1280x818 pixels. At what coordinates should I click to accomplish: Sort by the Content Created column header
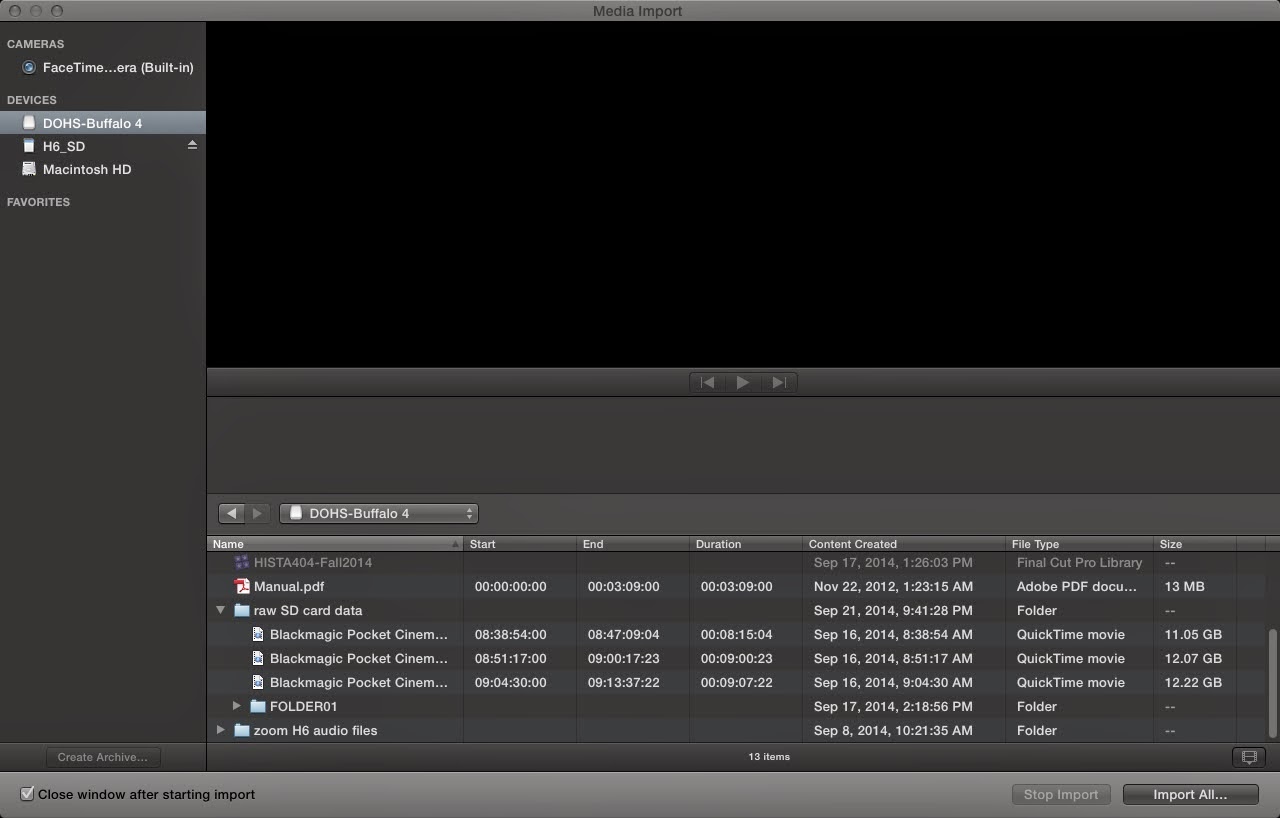tap(905, 544)
